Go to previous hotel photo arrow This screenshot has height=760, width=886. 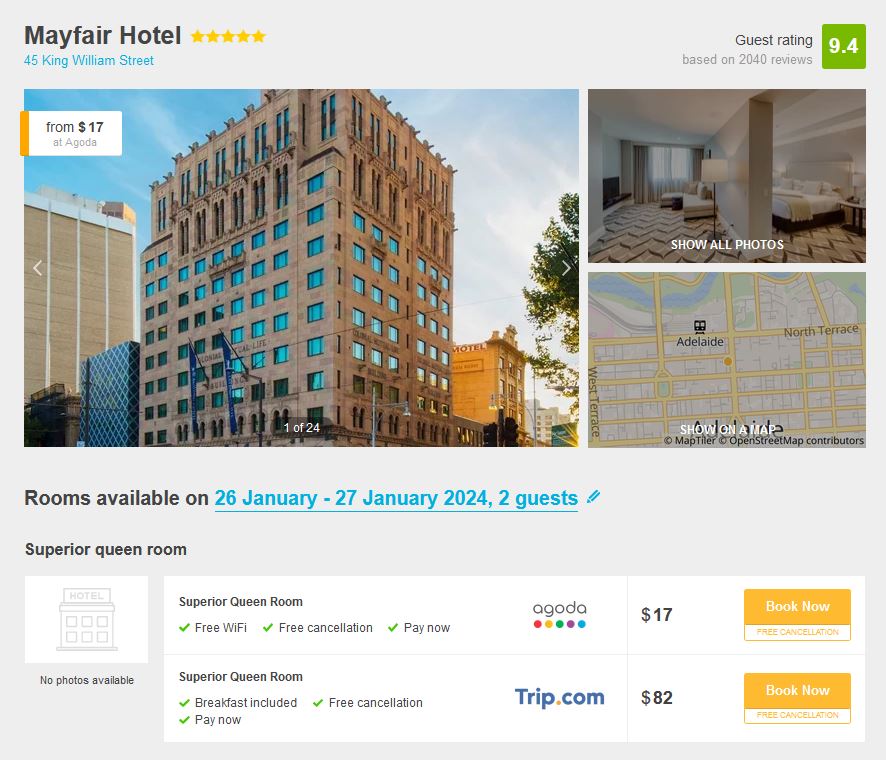[x=38, y=268]
